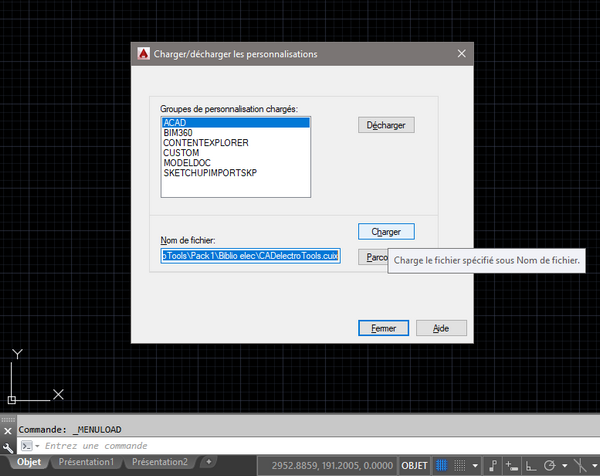Select ACAD in the loaded groups list
The image size is (600, 476).
coord(236,122)
